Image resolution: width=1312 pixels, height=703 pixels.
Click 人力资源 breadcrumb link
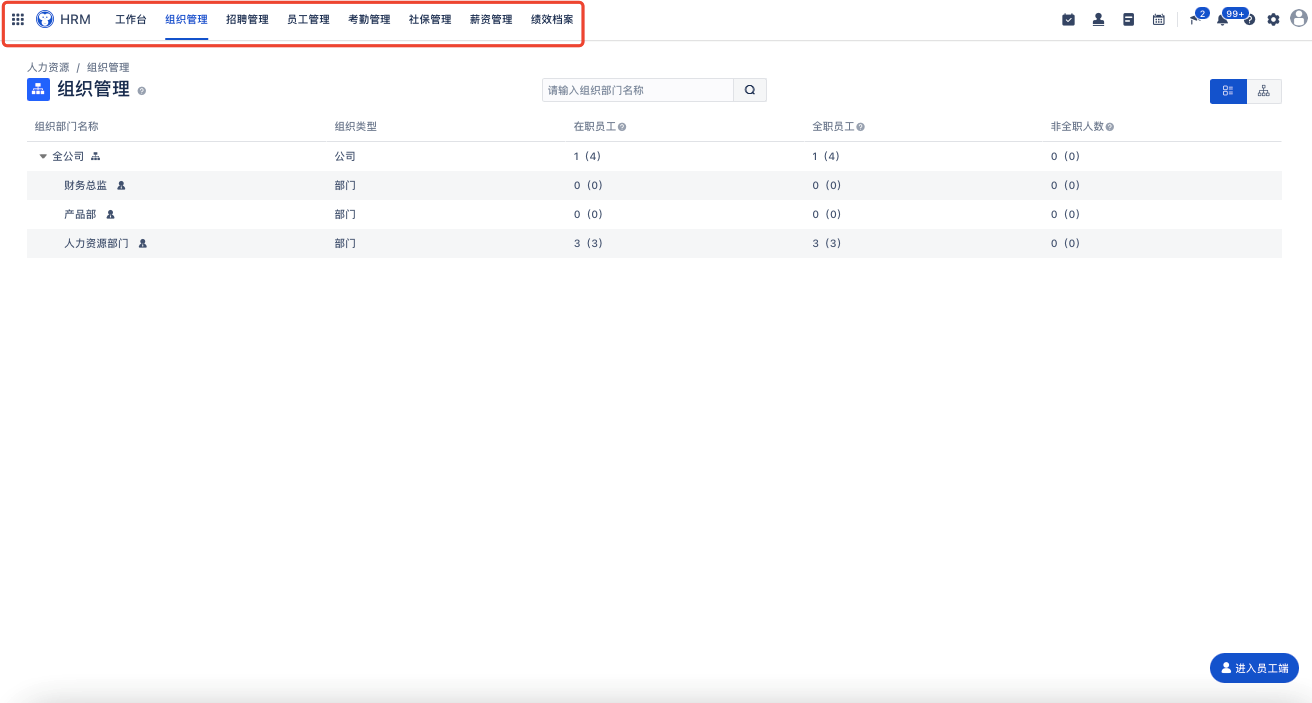pyautogui.click(x=48, y=67)
